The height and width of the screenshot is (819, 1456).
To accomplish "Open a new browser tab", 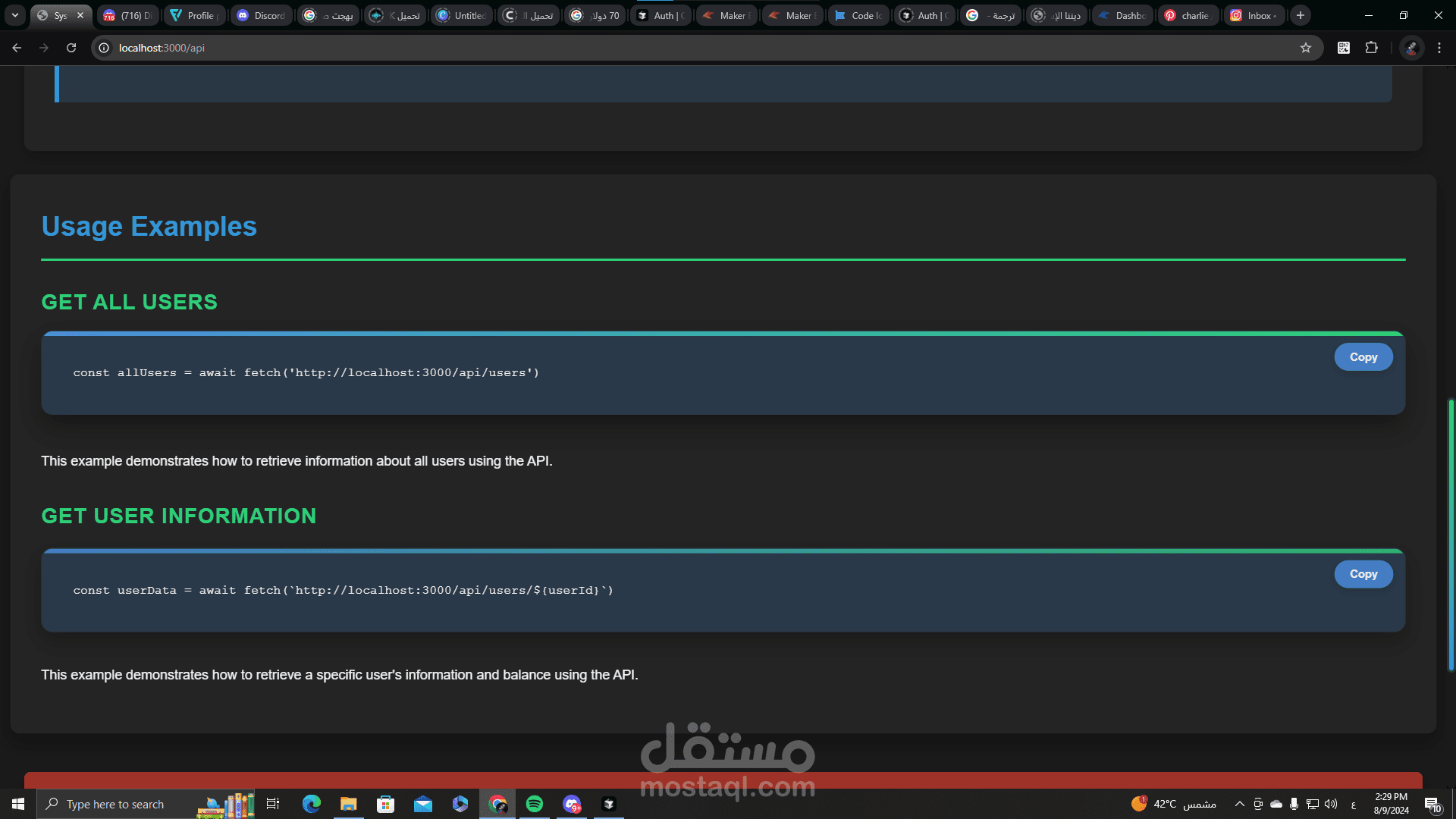I will tap(1301, 15).
